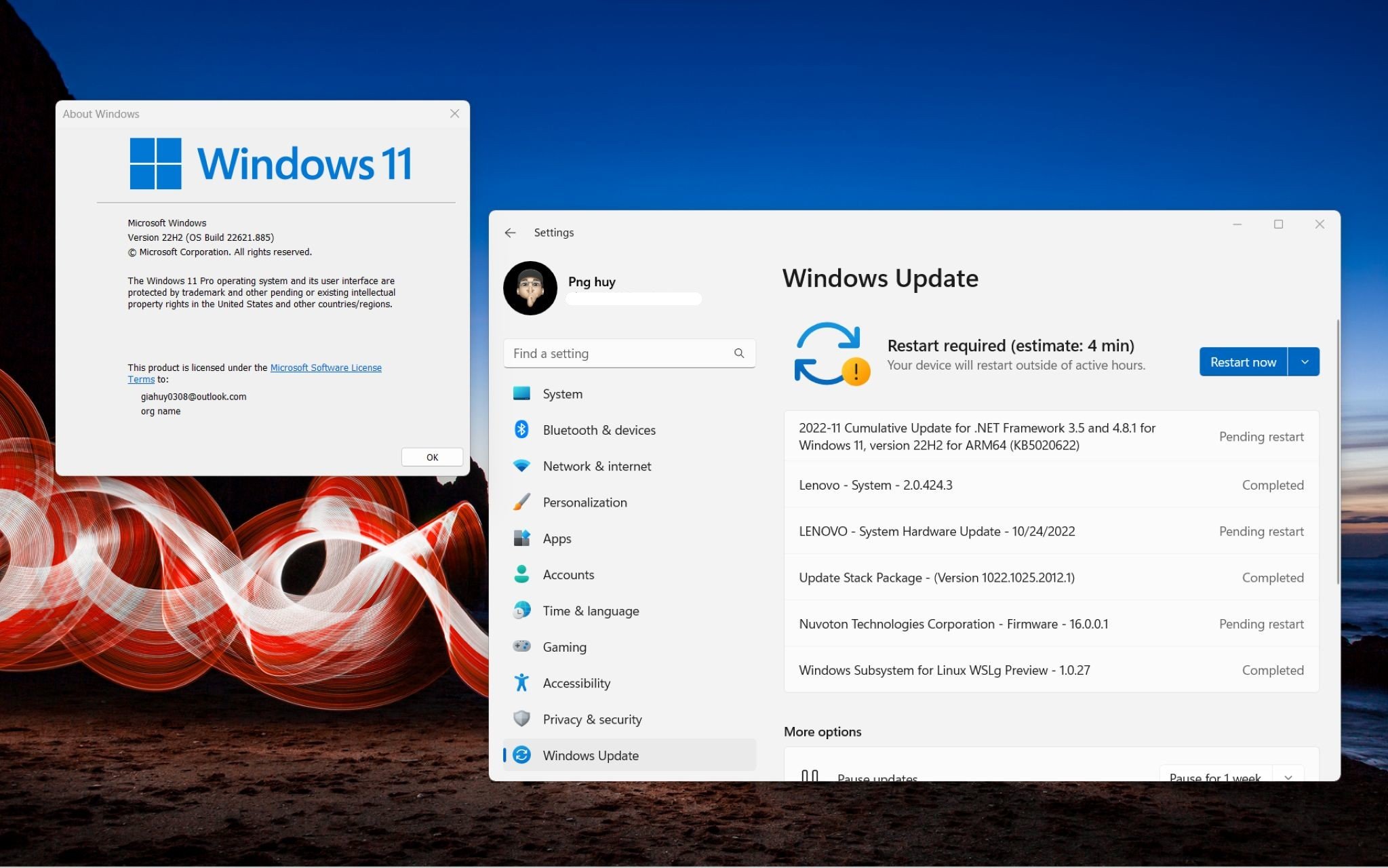Open the Microsoft Software License Terms link

pos(325,368)
